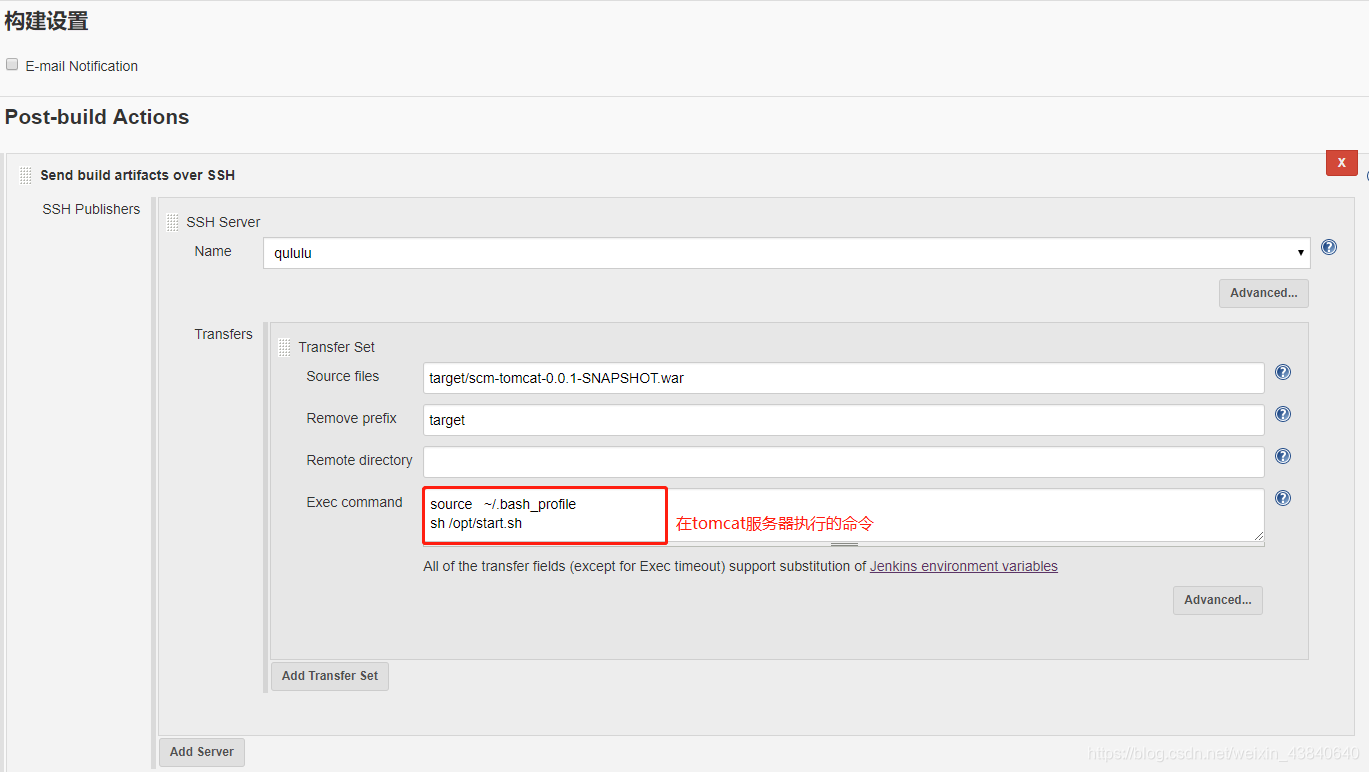Click the 构建设置 section heading
The width and height of the screenshot is (1369, 772).
click(x=46, y=20)
